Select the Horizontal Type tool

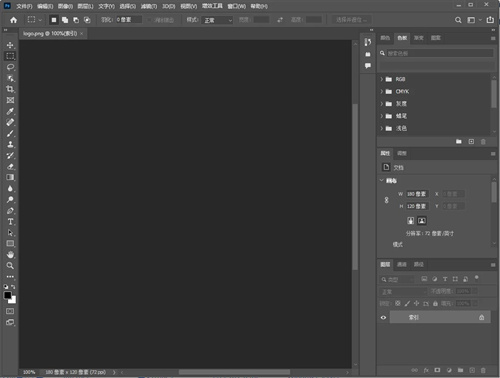pos(10,222)
